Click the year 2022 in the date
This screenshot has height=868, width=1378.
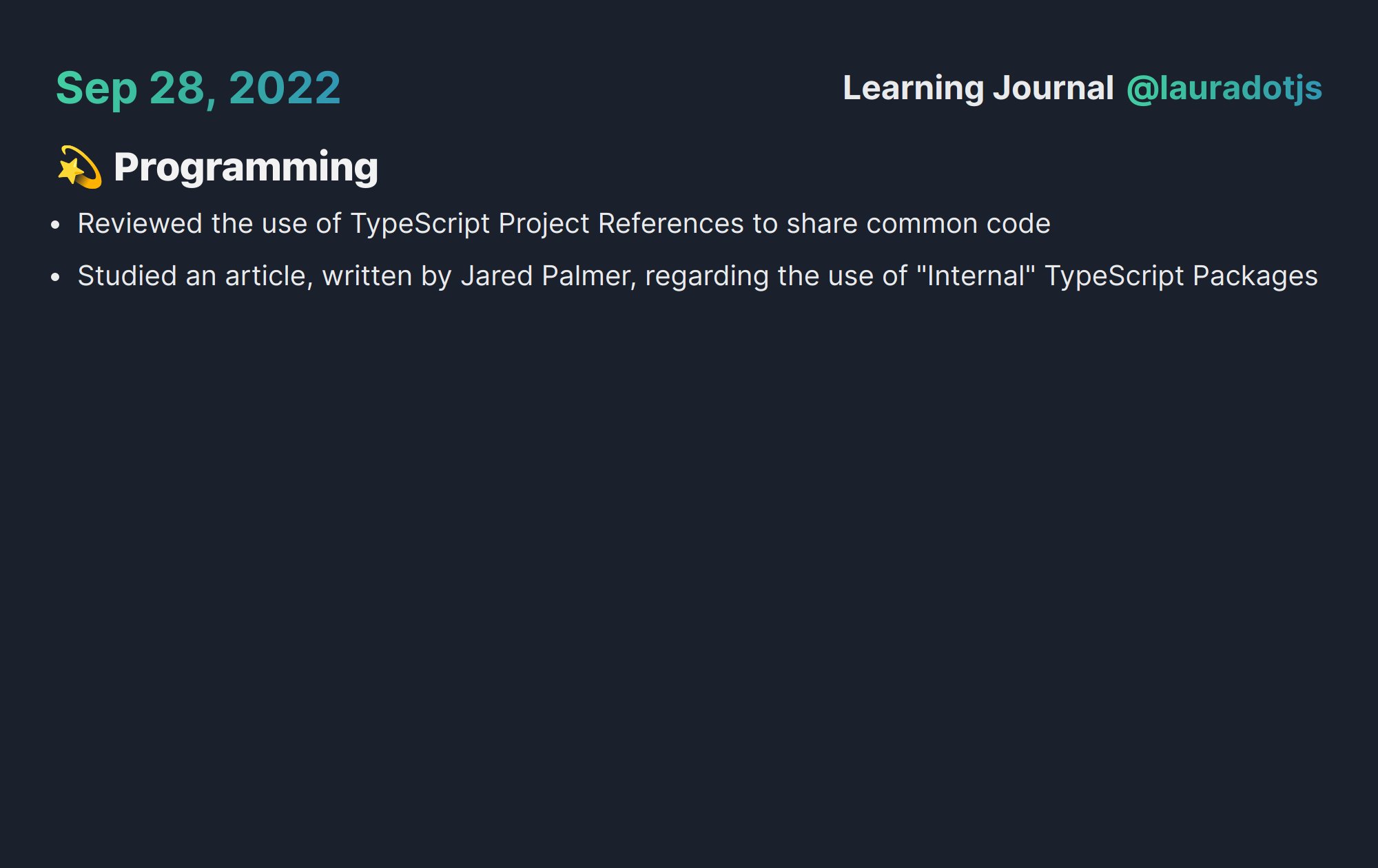[x=285, y=88]
